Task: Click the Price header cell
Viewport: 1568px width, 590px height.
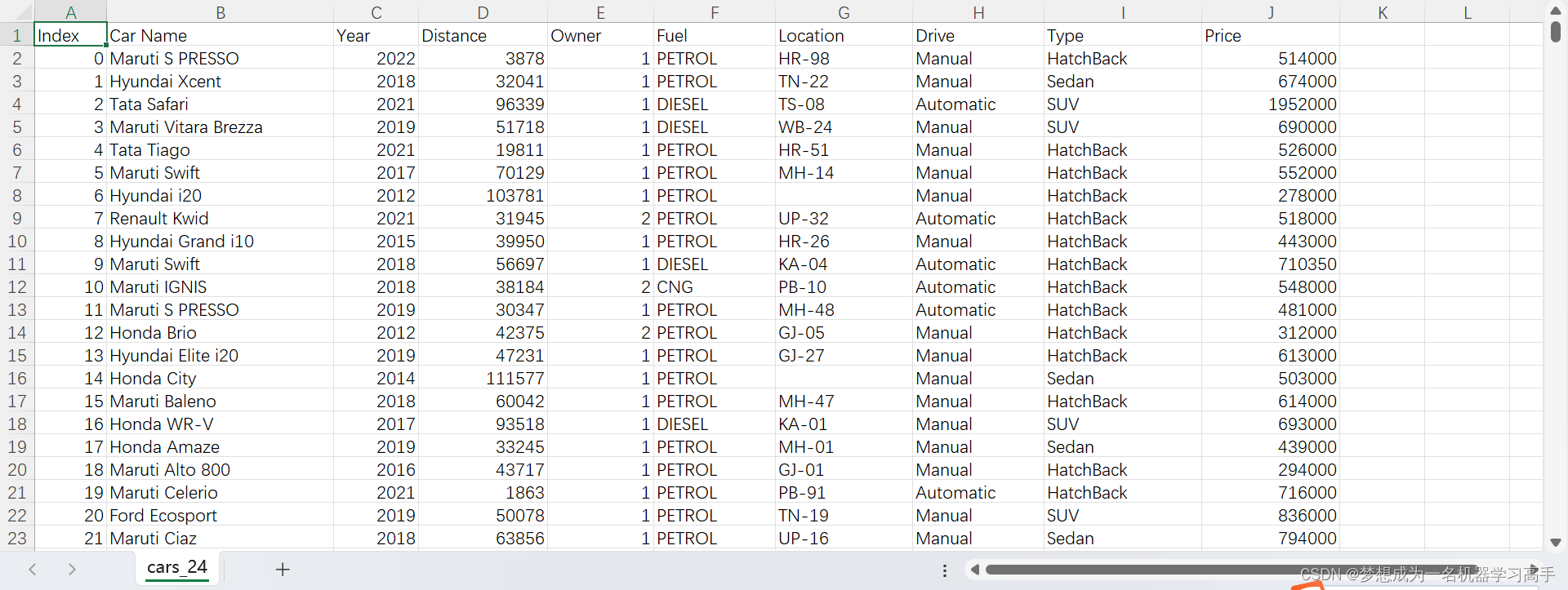Action: pos(1271,36)
